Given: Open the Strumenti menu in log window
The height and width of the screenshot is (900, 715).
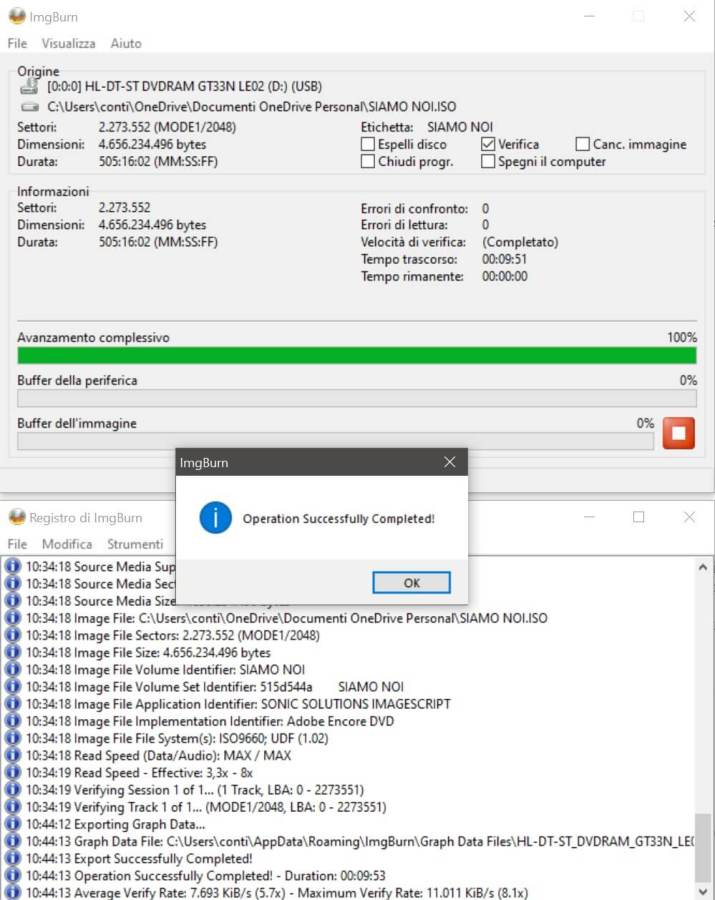Looking at the screenshot, I should pyautogui.click(x=135, y=544).
